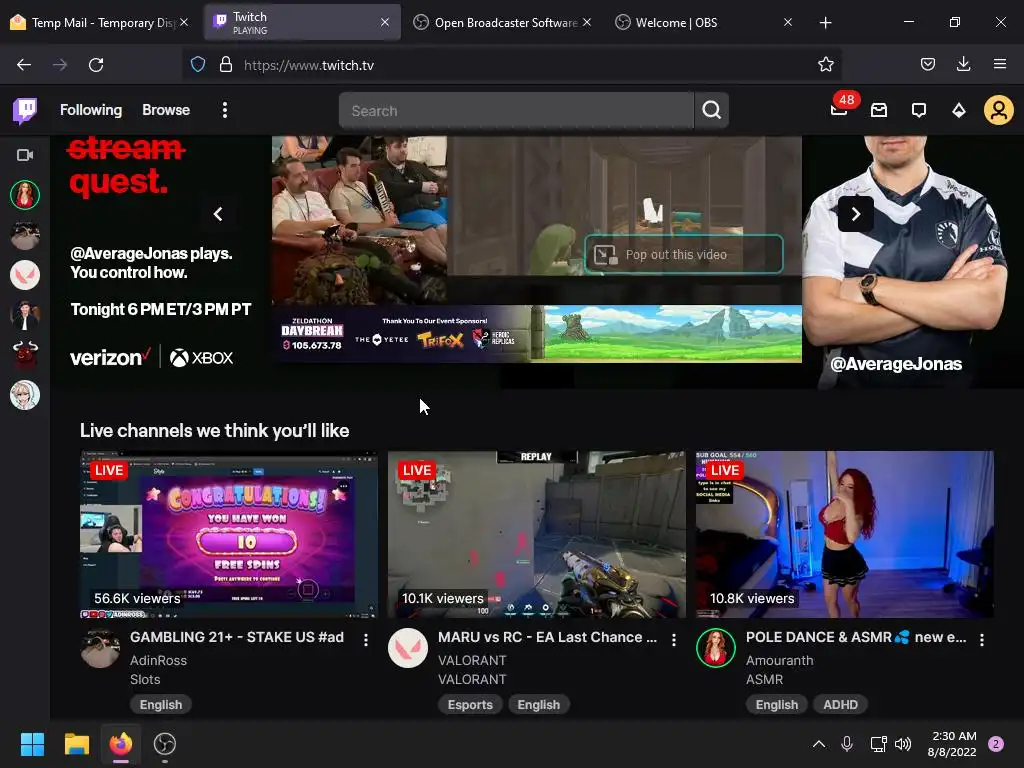Click AdinRoss avatar beside stream title

[100, 648]
